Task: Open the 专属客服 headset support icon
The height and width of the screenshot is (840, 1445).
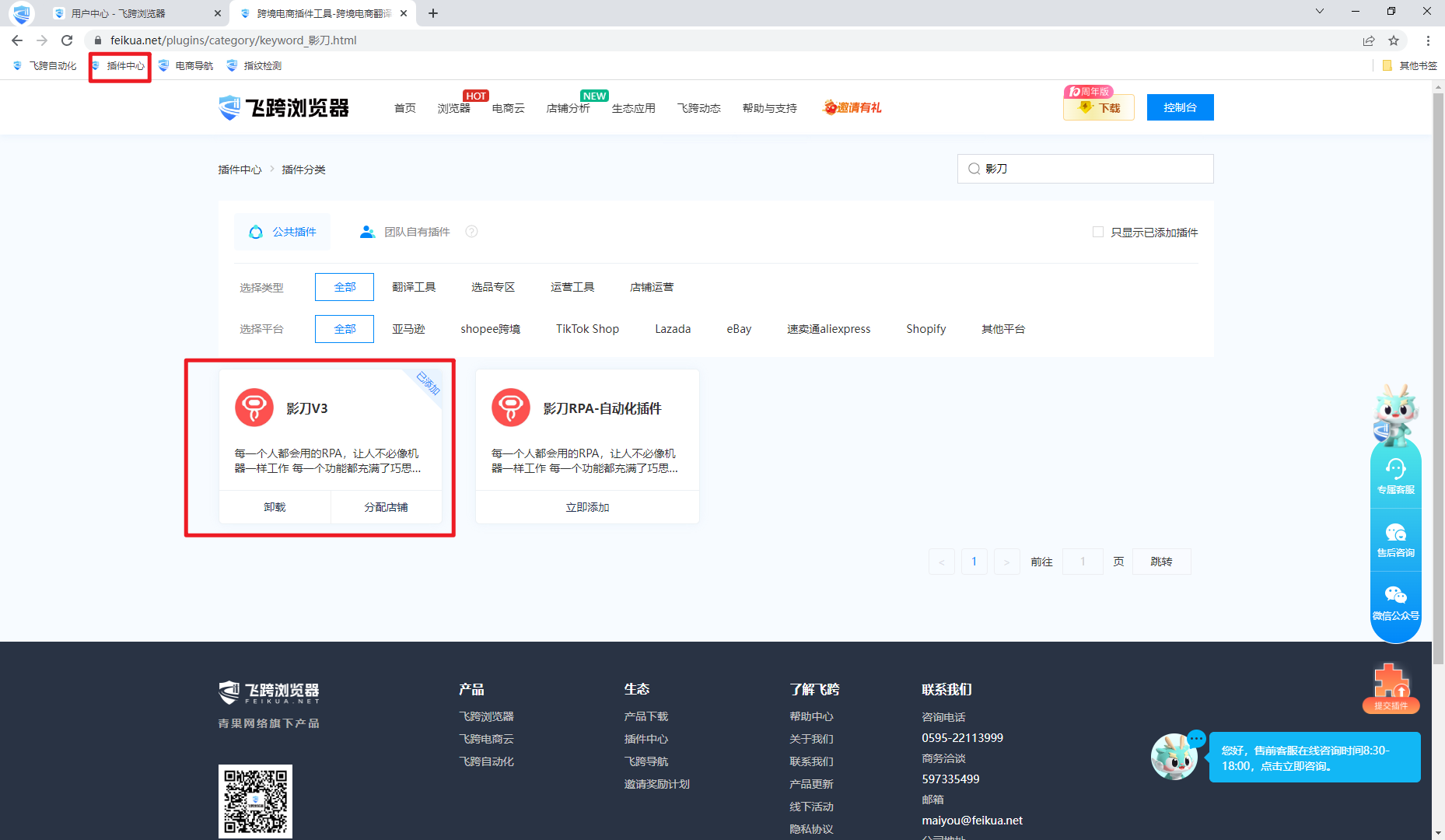Action: click(1395, 469)
